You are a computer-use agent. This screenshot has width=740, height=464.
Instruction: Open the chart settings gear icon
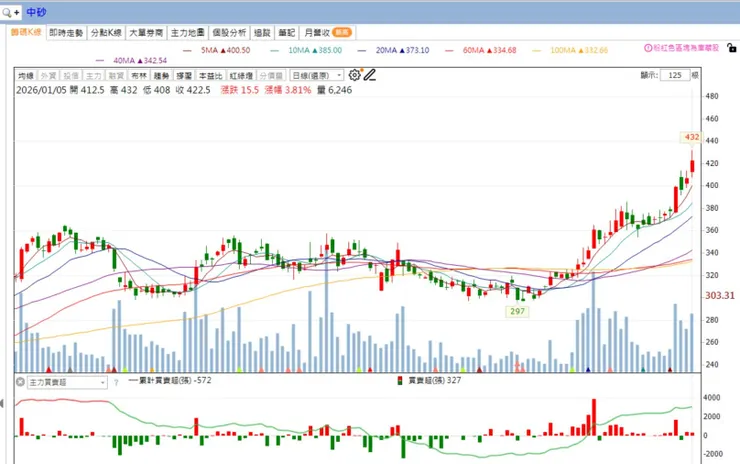pyautogui.click(x=354, y=75)
